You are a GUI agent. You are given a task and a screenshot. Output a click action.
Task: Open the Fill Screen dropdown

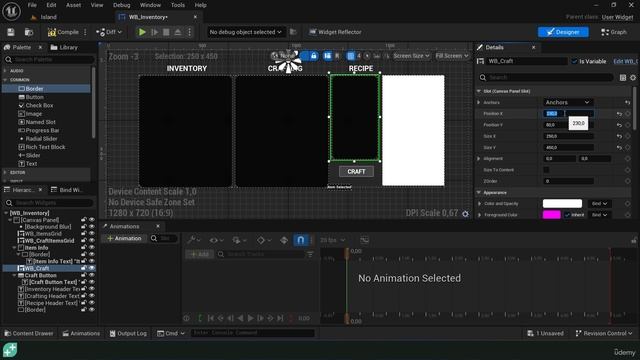point(451,56)
